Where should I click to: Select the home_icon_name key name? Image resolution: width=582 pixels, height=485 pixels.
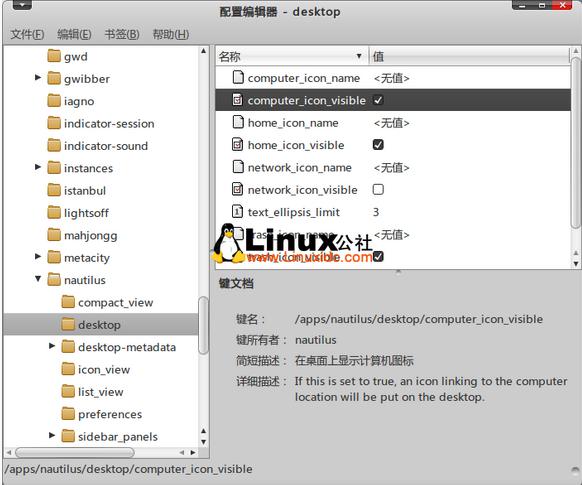click(x=293, y=123)
